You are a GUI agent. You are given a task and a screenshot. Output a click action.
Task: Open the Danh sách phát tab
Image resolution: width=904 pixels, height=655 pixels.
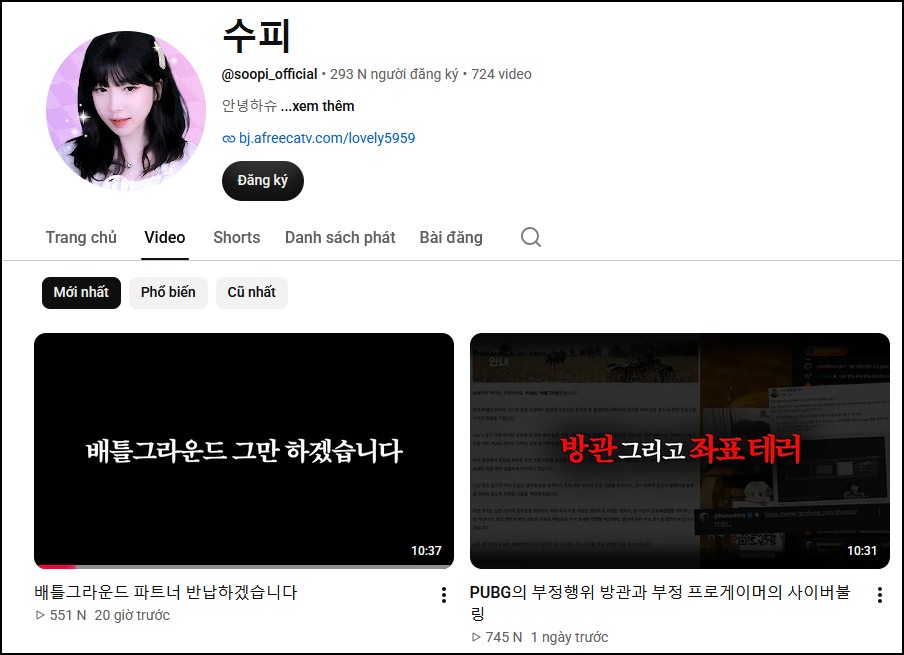[340, 238]
